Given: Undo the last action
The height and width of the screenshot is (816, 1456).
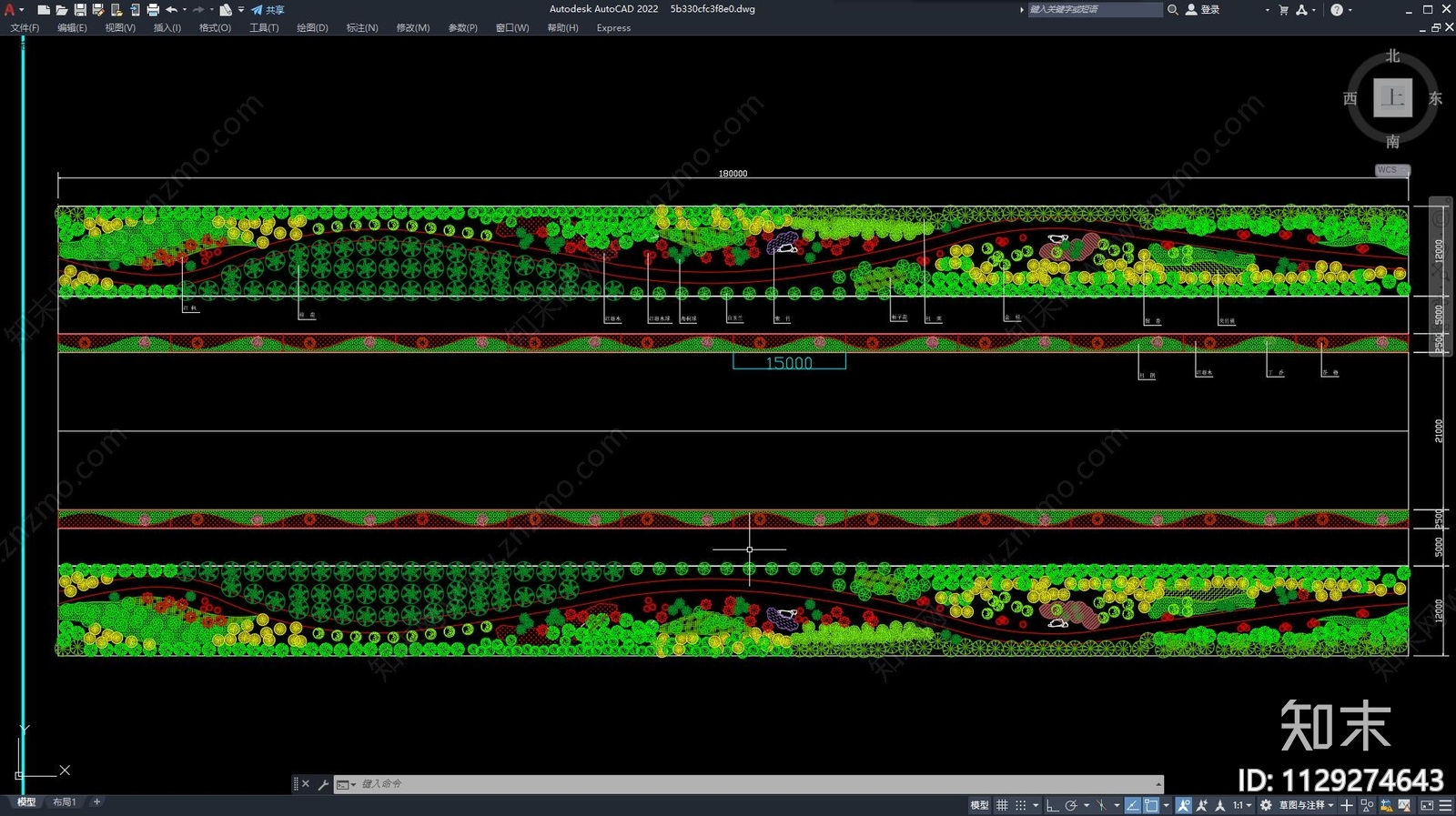Looking at the screenshot, I should click(x=171, y=10).
